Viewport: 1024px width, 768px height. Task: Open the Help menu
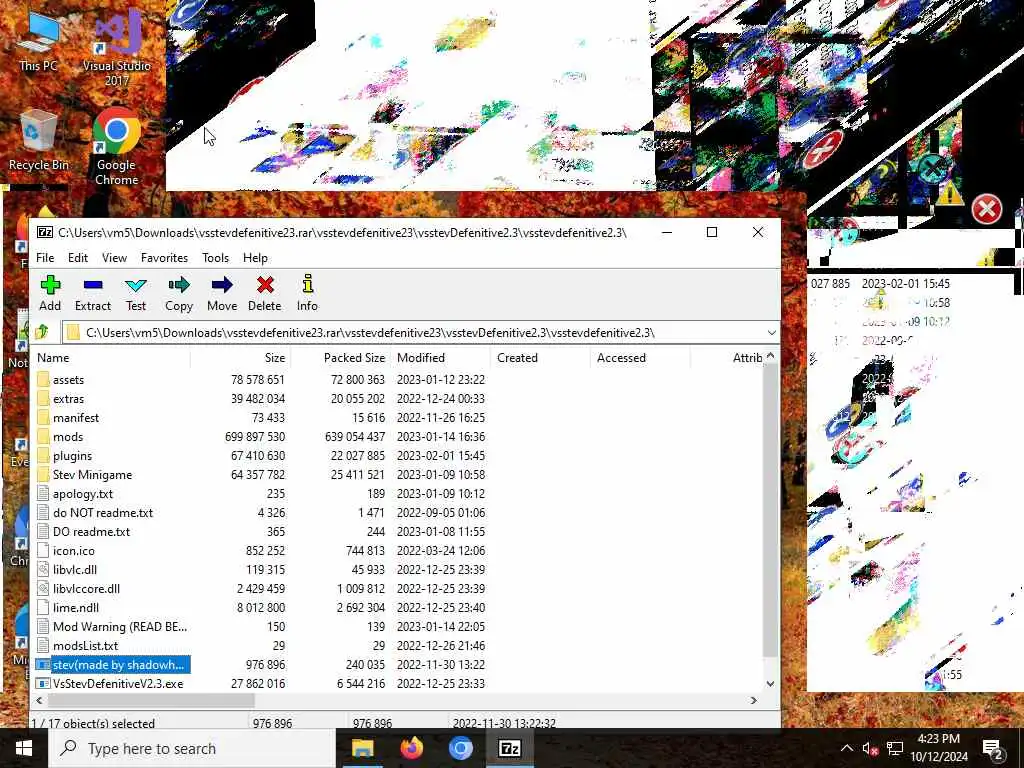pyautogui.click(x=255, y=258)
